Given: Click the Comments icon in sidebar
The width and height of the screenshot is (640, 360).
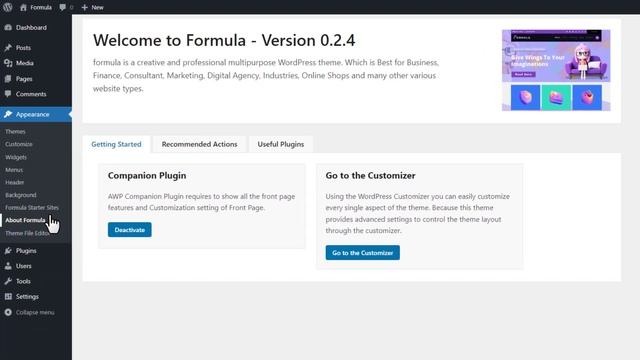Looking at the screenshot, I should pos(8,94).
